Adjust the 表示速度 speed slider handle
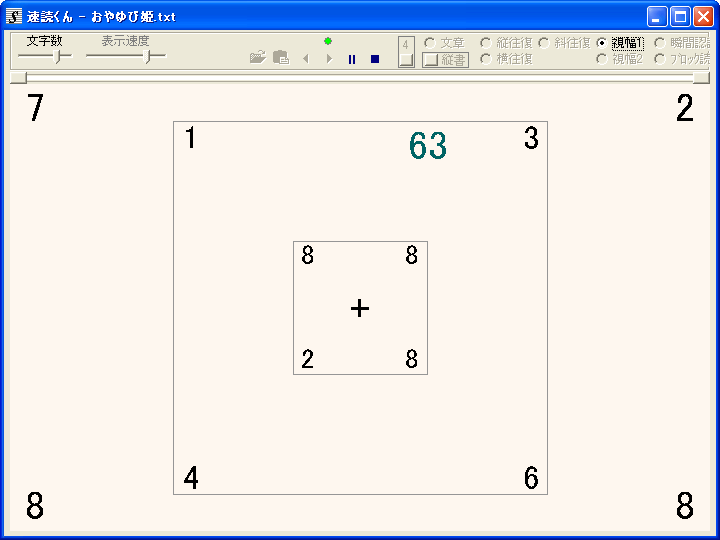Screen dimensions: 720x540 point(147,56)
